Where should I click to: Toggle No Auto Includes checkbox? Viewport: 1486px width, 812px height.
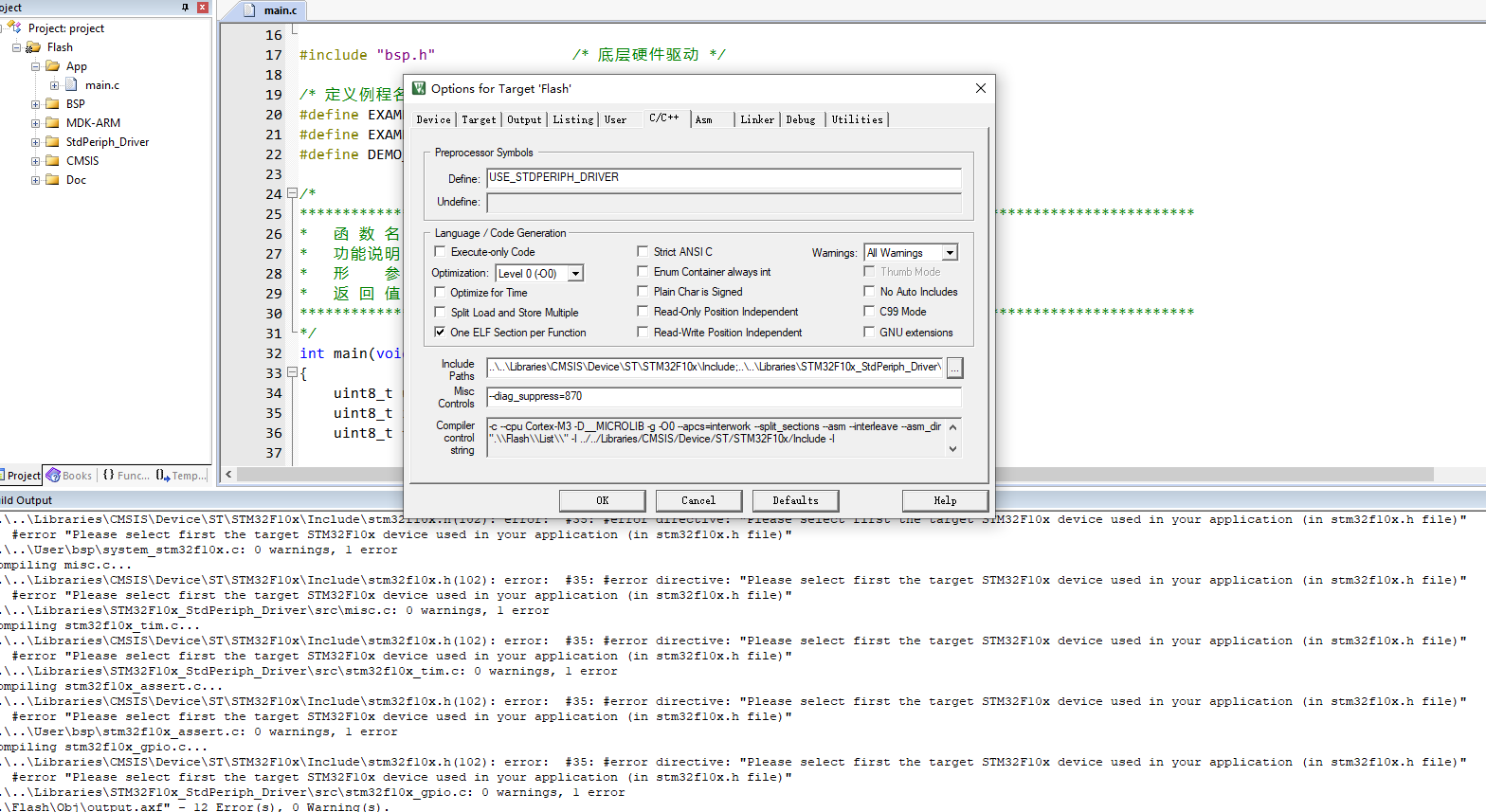point(869,291)
